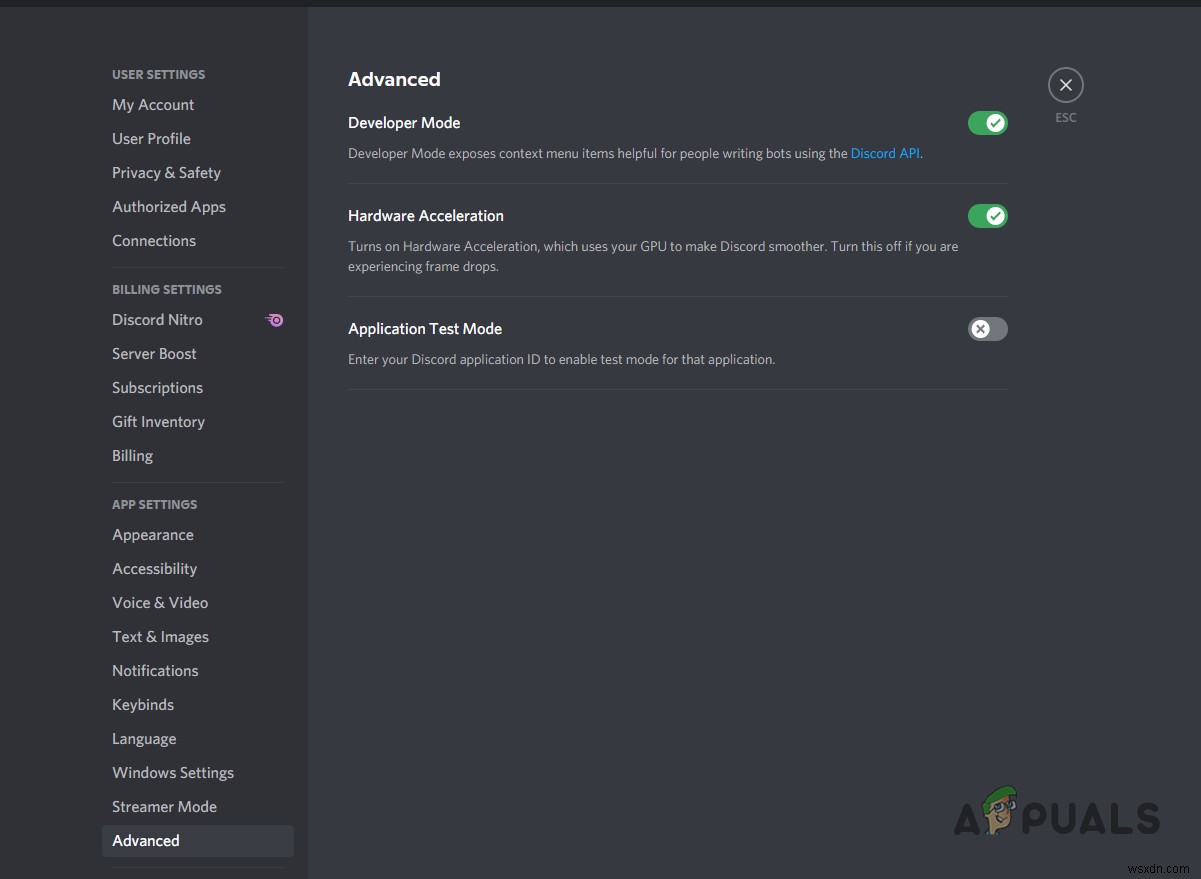Open Streamer Mode settings
Image resolution: width=1201 pixels, height=879 pixels.
(x=164, y=806)
